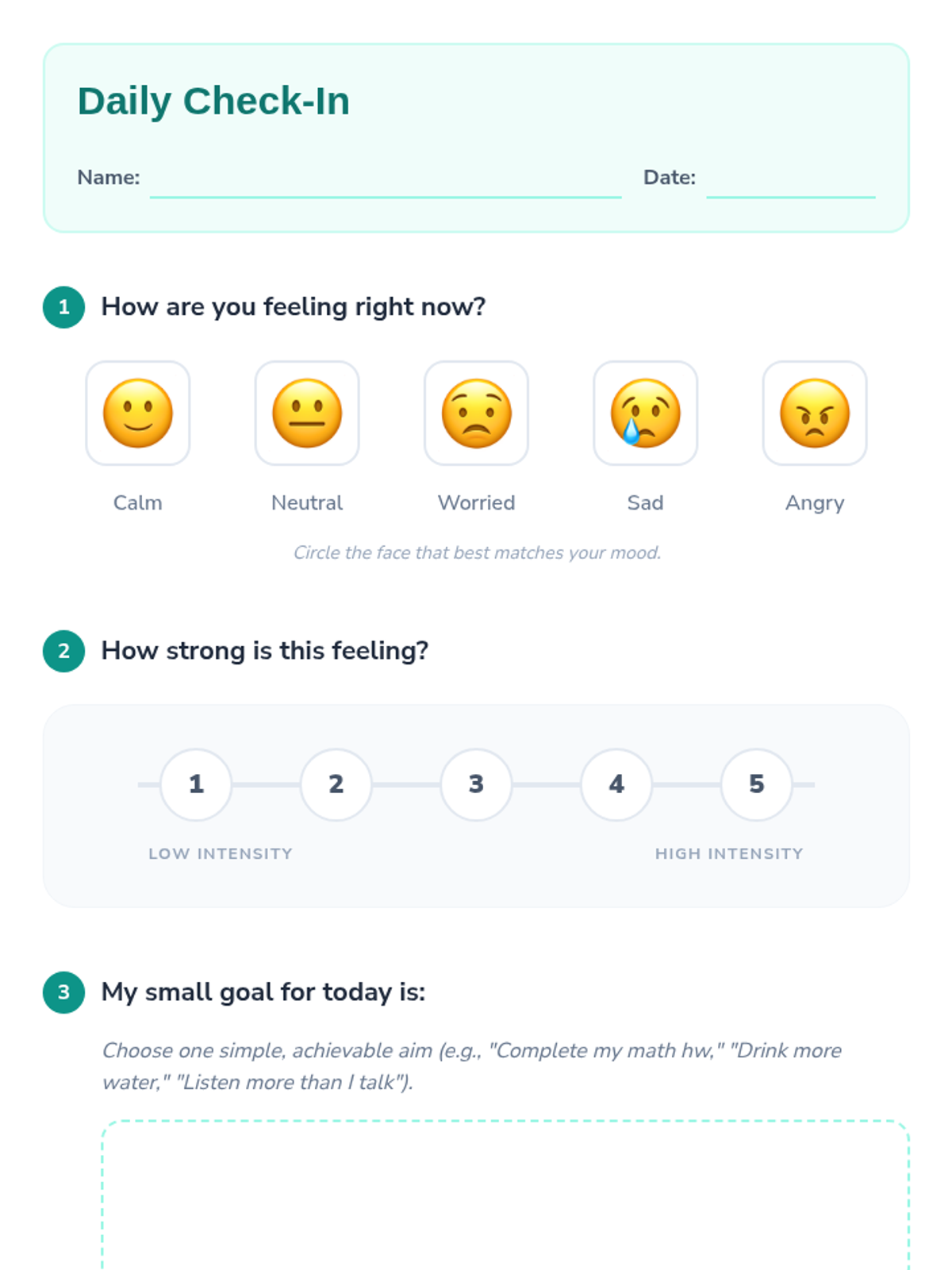Choose the Neutral face emoji
The width and height of the screenshot is (952, 1270).
coord(307,413)
